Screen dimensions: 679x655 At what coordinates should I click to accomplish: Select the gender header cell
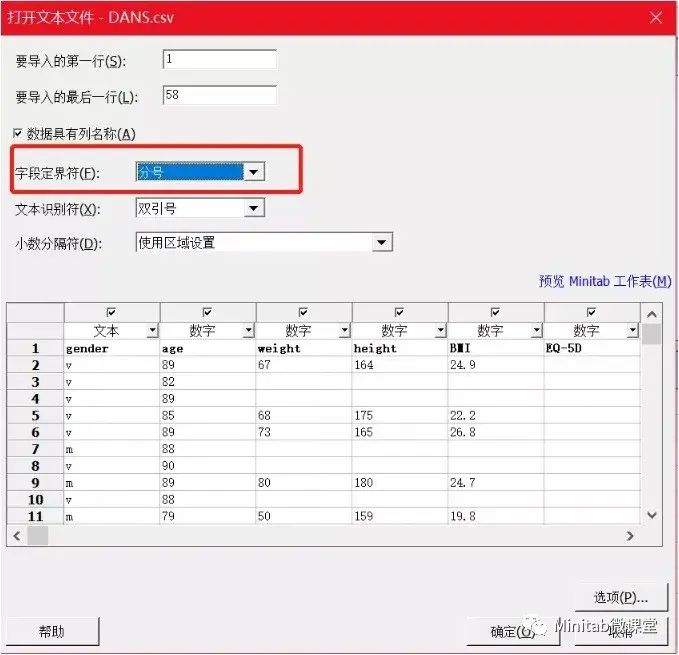coord(112,348)
